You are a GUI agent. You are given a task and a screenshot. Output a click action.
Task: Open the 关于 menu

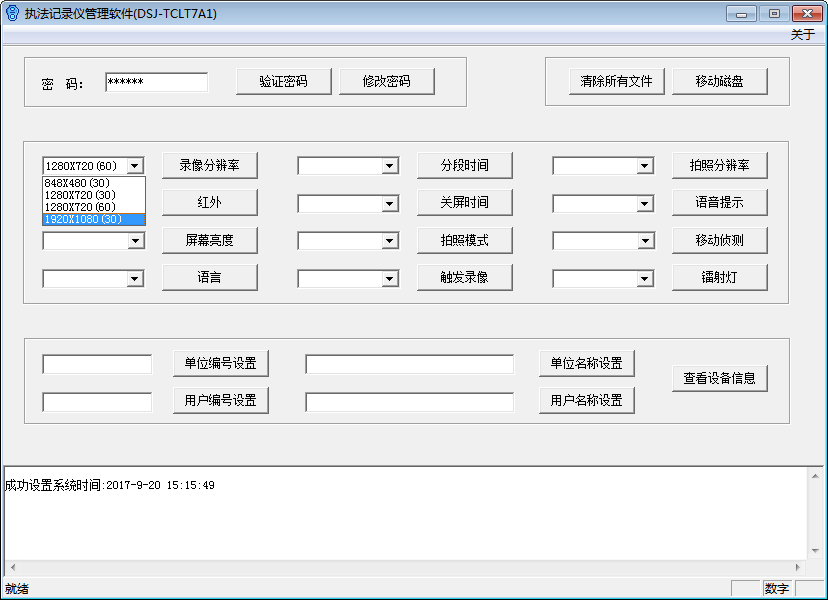tap(802, 35)
